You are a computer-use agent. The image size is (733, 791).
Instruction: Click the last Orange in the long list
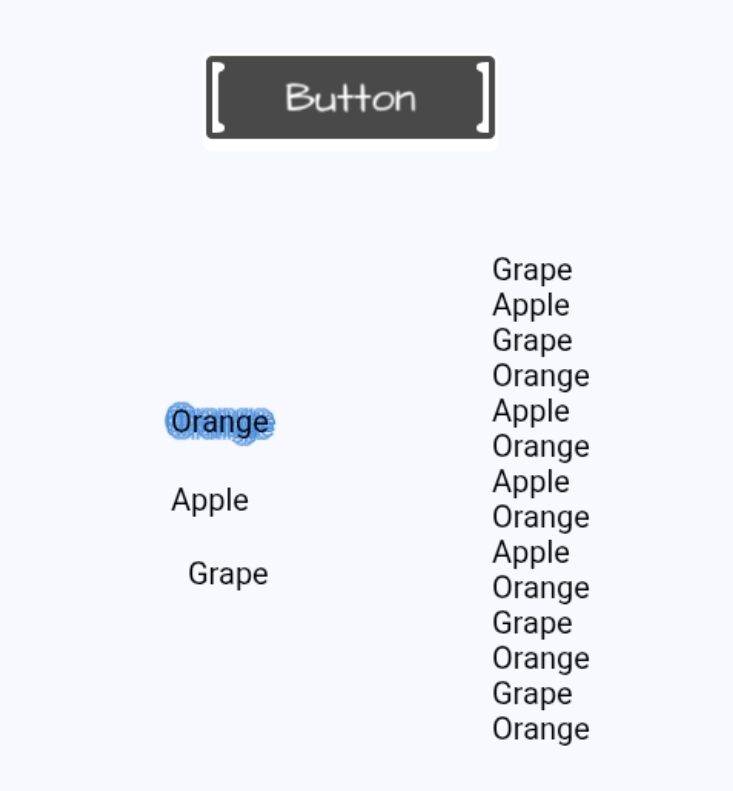pyautogui.click(x=541, y=729)
